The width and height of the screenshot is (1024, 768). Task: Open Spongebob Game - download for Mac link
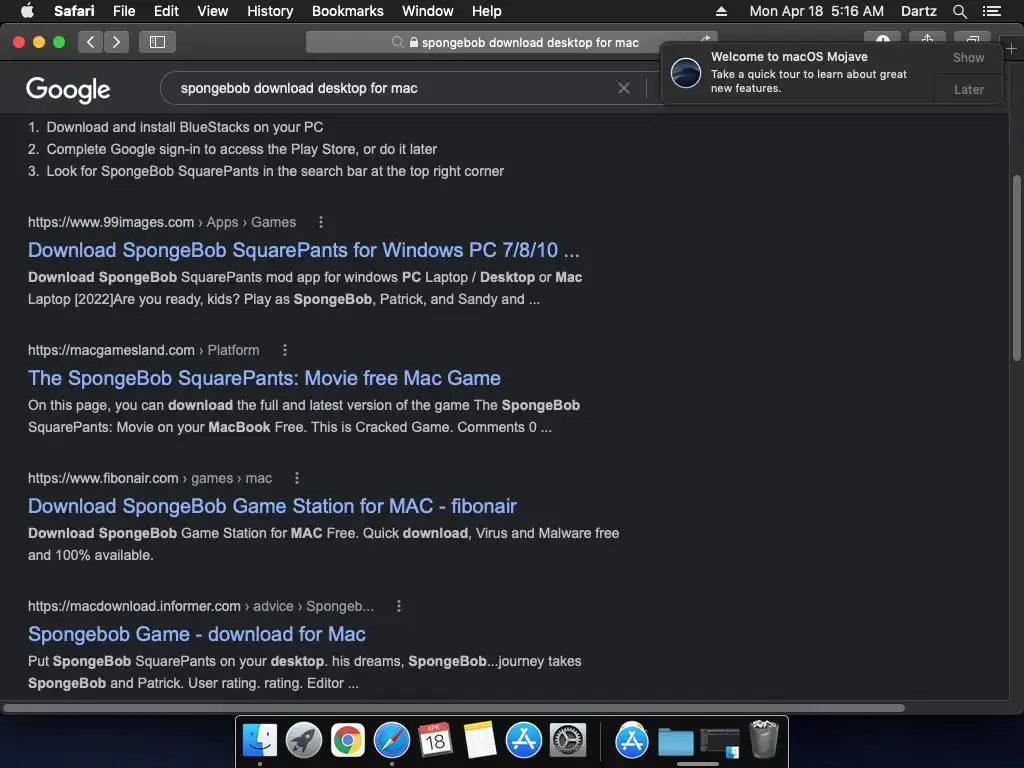(x=197, y=634)
